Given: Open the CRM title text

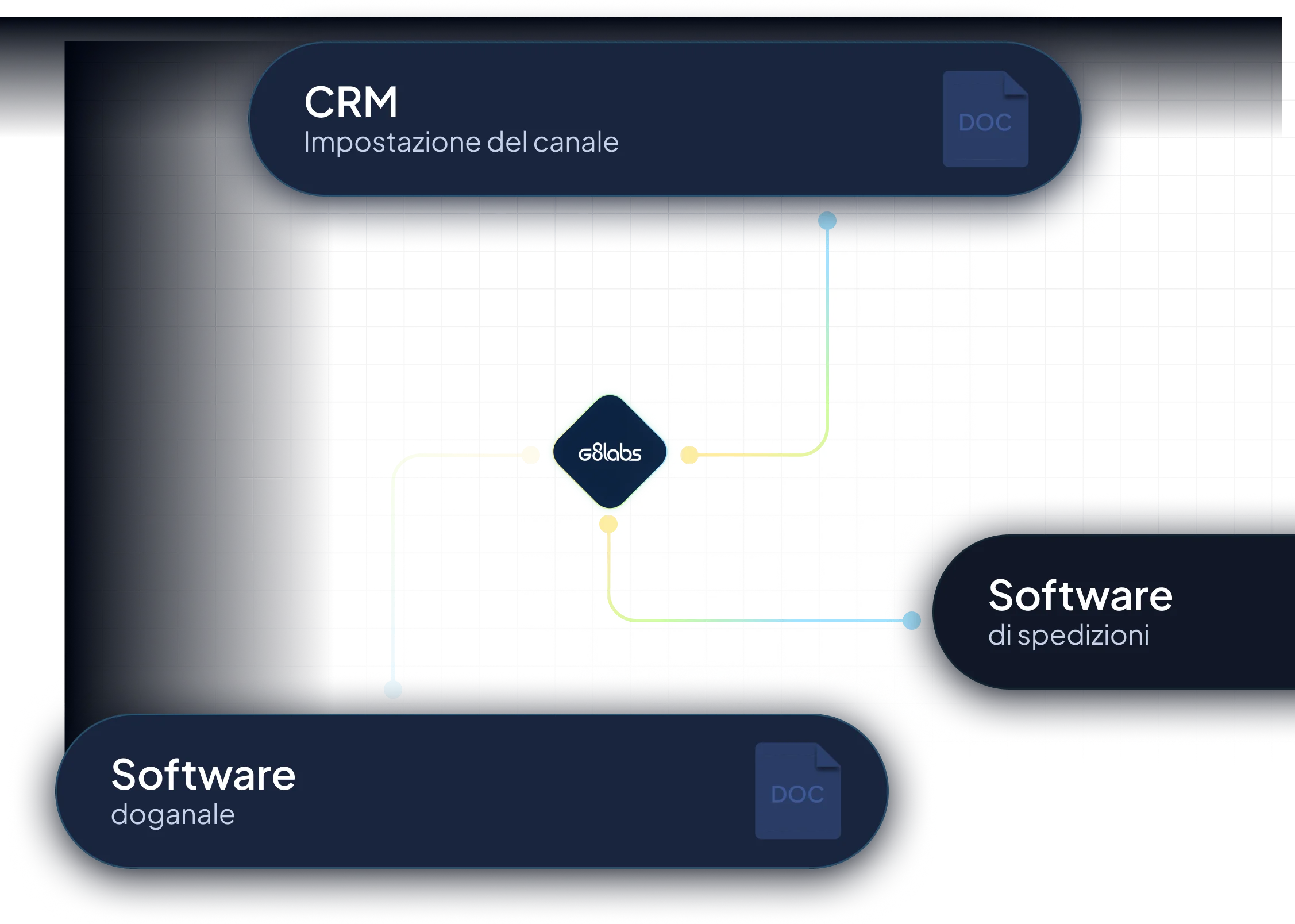Looking at the screenshot, I should (350, 102).
